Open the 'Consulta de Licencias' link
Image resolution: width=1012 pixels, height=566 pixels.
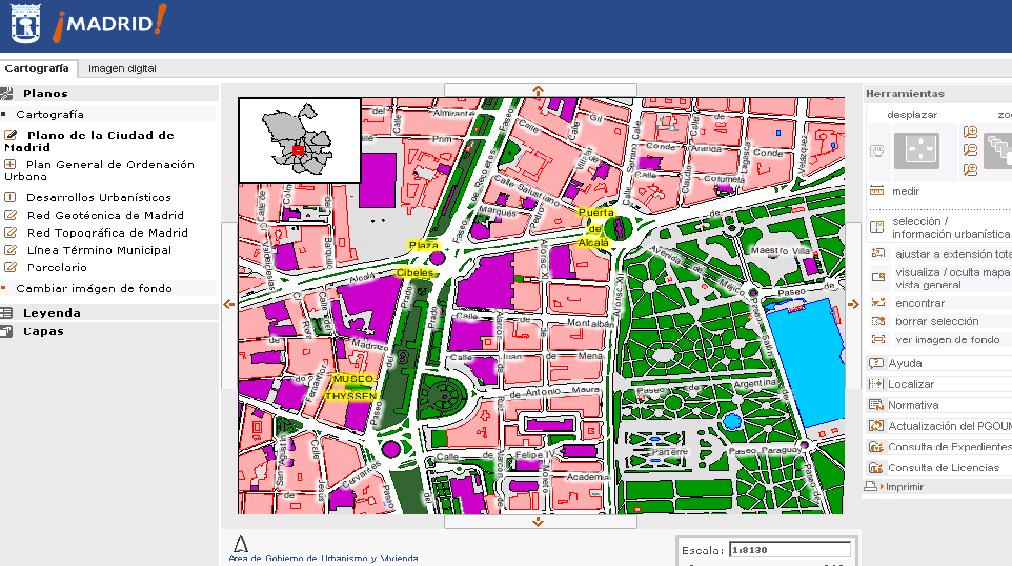943,467
